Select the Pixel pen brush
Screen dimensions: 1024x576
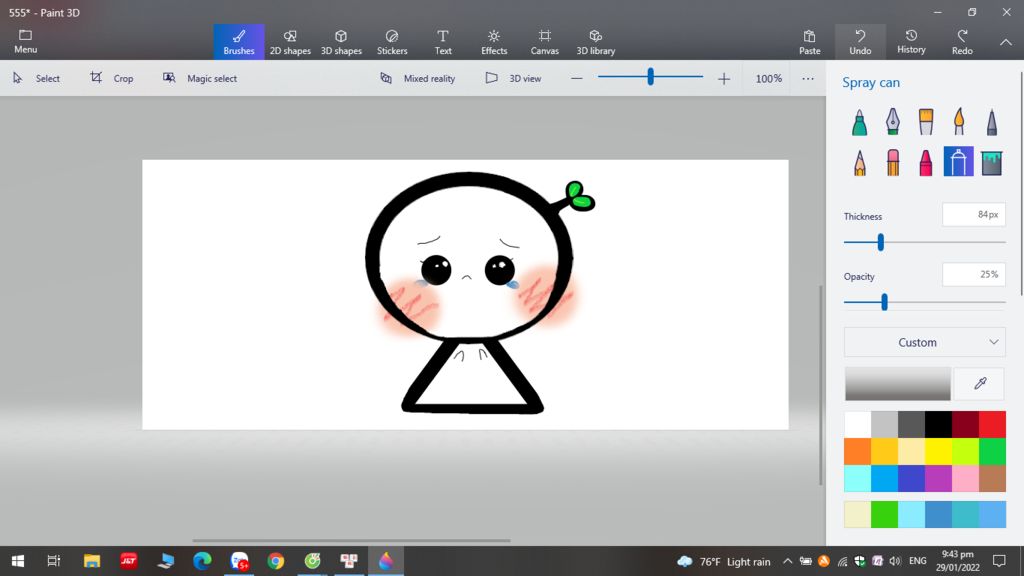coord(991,122)
